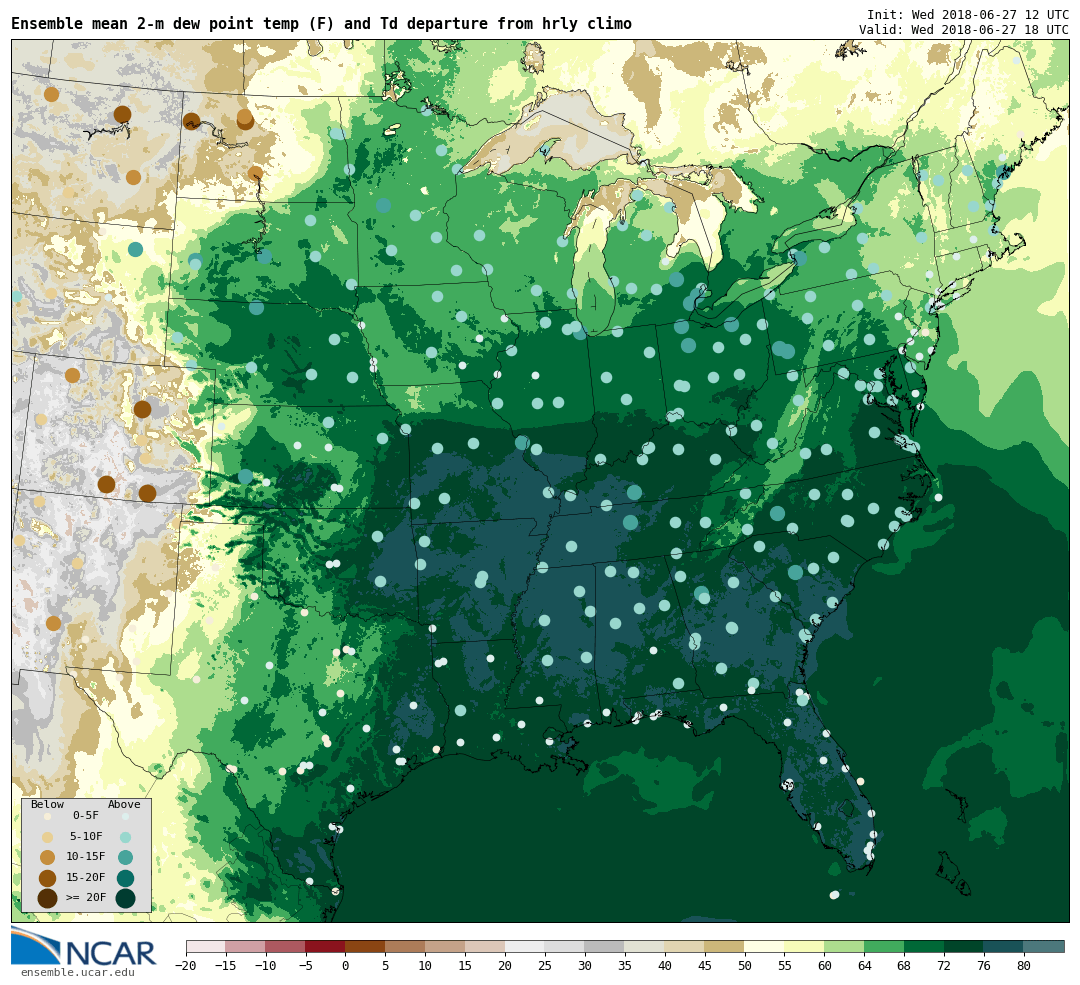Pick the 55 to 60 yellow swatch
The image size is (1080, 985).
click(804, 946)
